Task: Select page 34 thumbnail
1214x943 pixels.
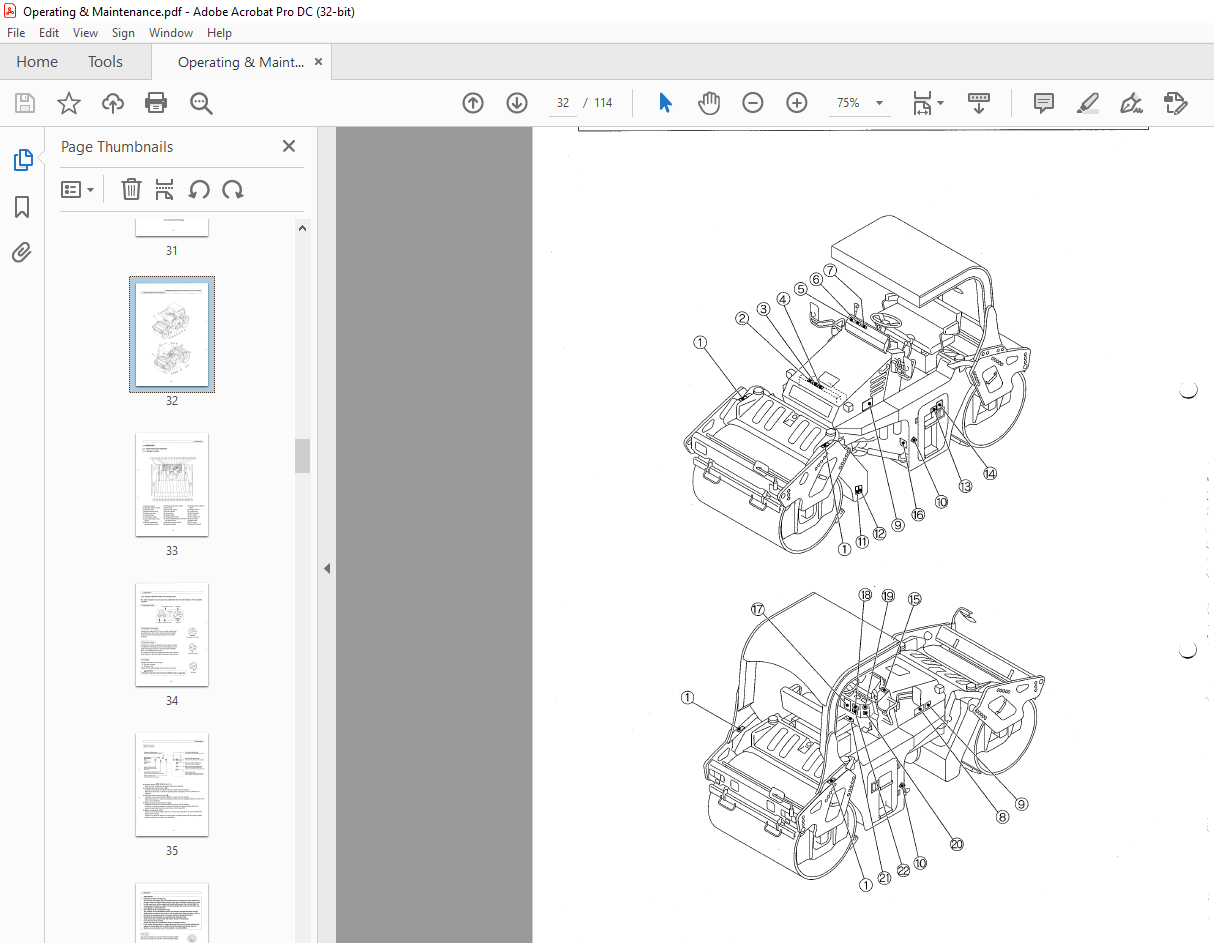Action: click(172, 635)
